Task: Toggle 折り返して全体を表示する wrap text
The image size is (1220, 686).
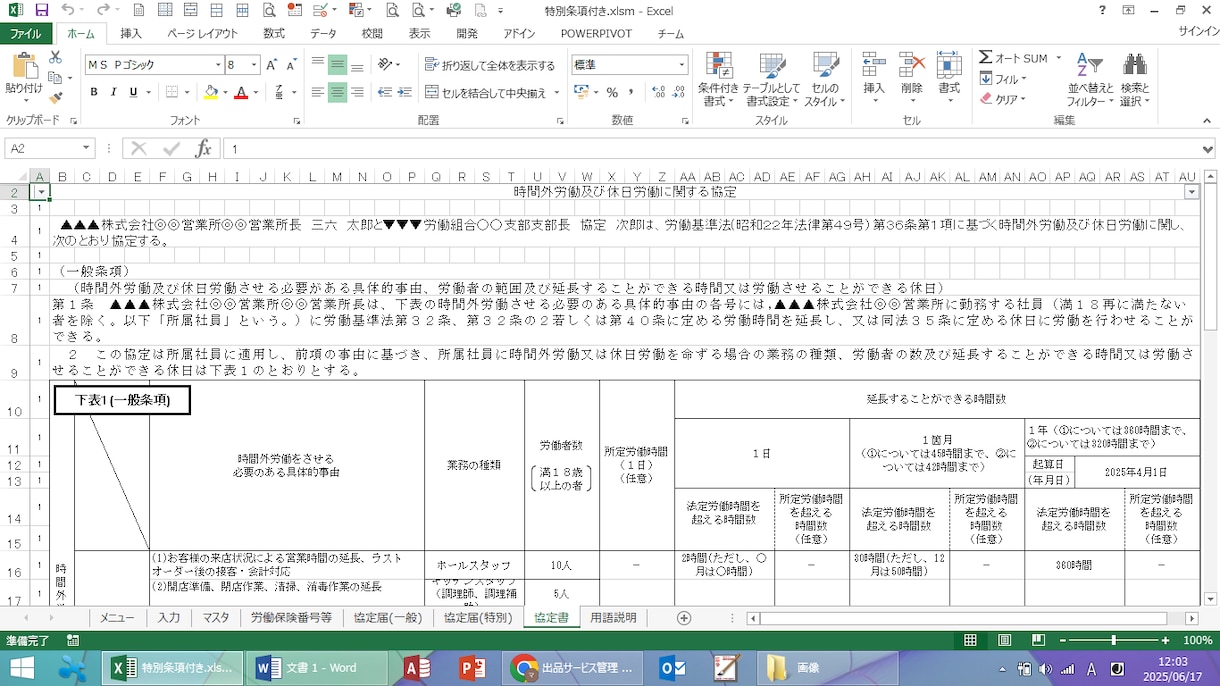Action: point(490,65)
